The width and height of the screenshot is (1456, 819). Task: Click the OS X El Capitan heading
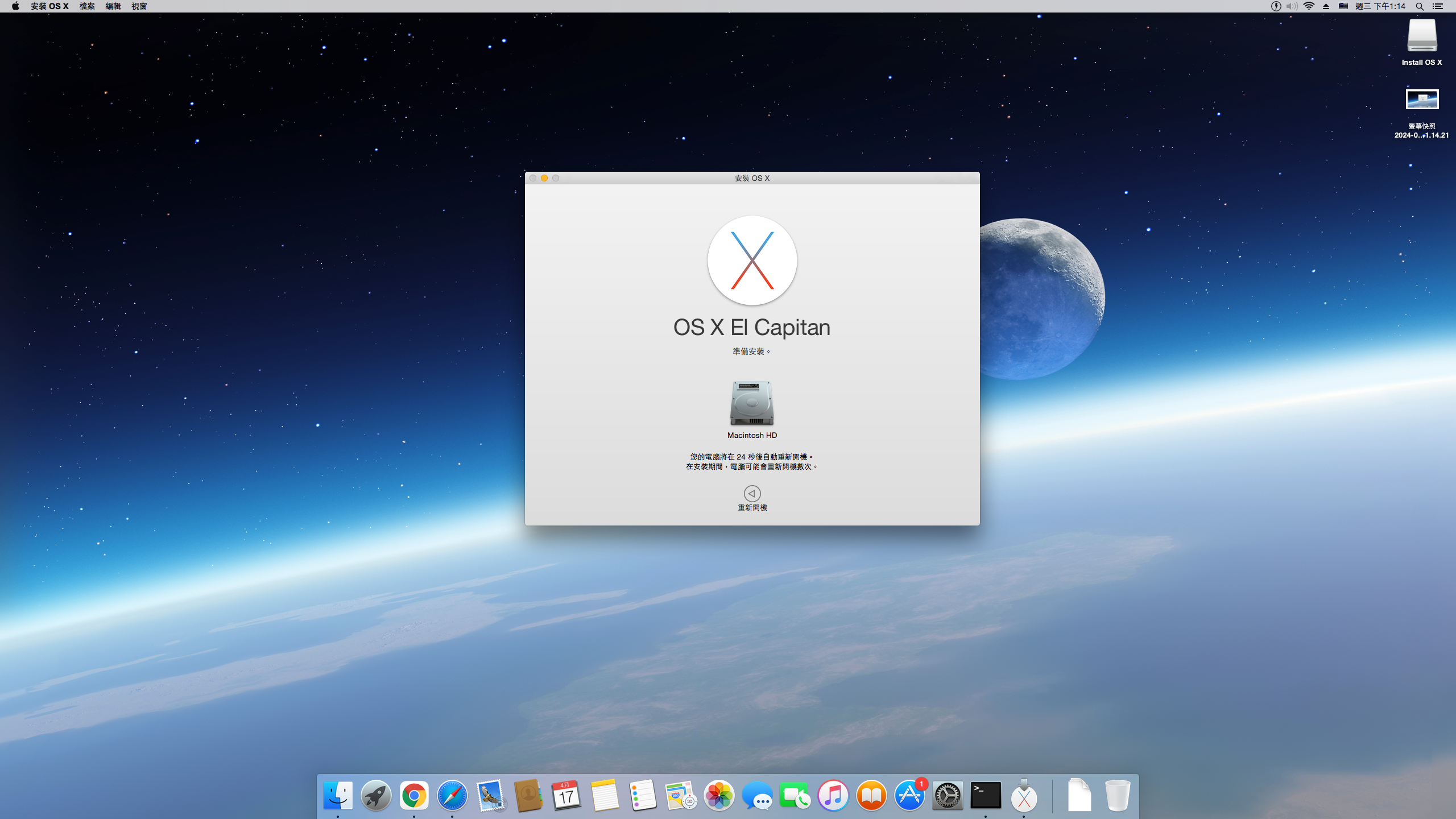pos(752,328)
